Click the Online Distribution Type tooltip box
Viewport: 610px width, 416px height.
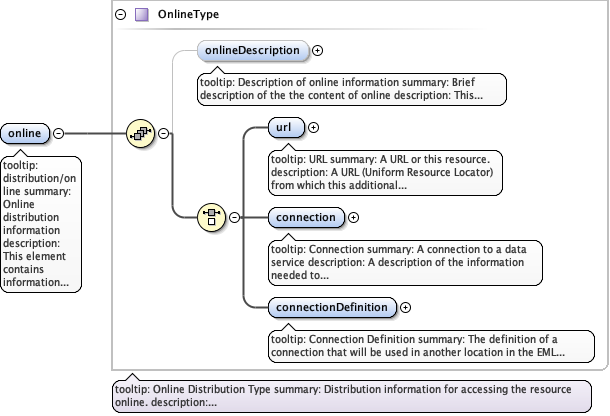click(x=357, y=396)
